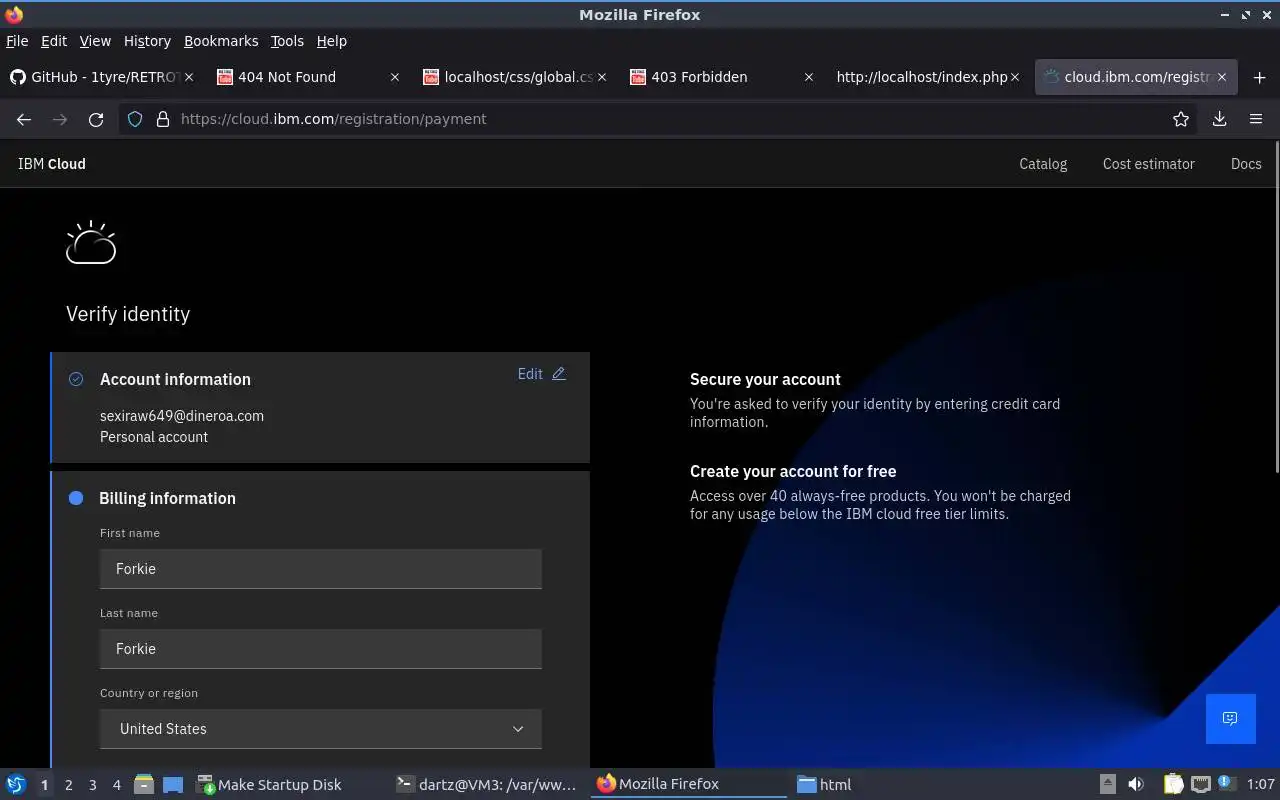Open the network status tray icon

1200,784
